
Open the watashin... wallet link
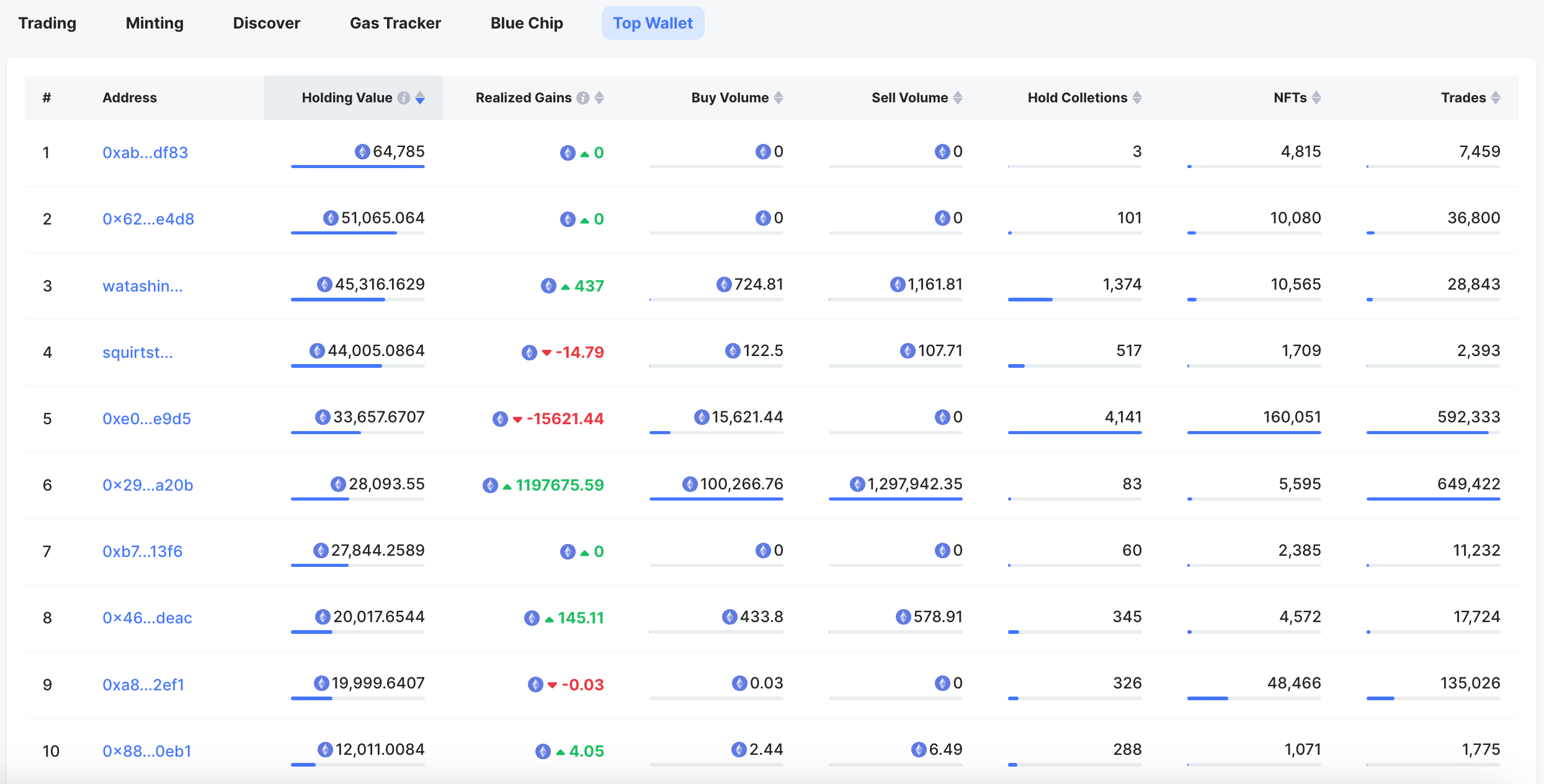click(143, 286)
